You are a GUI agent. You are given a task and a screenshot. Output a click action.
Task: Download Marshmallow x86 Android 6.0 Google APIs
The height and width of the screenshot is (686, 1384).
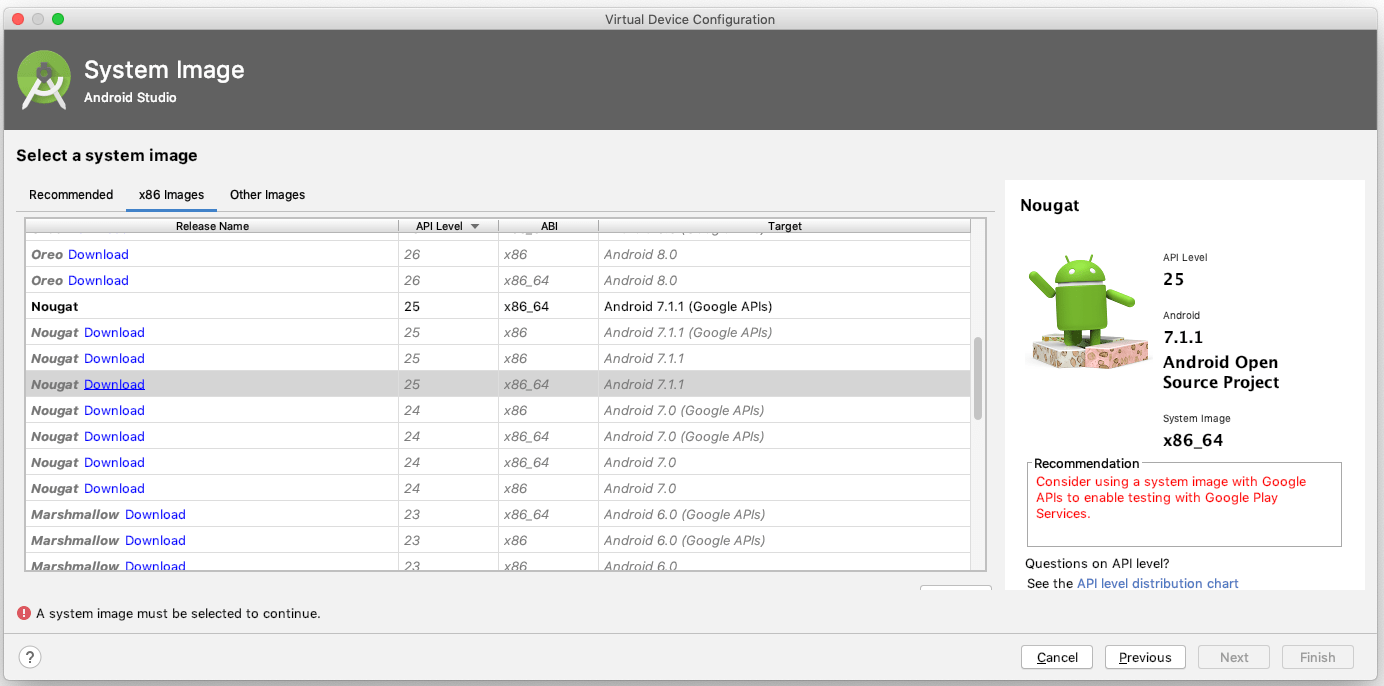click(x=155, y=541)
